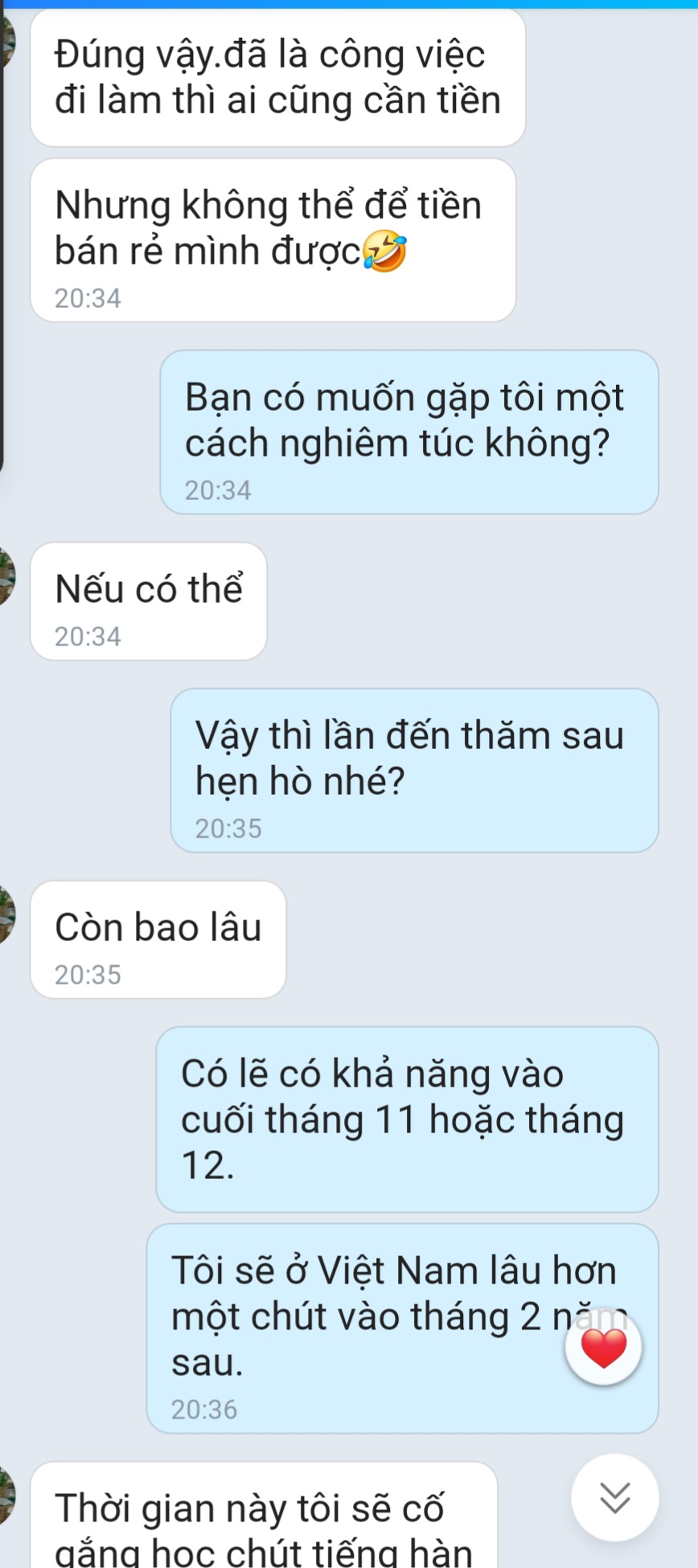Tap the 'Tôi sẽ ở Việt Nam lâu hơn' bubble
The image size is (698, 1568).
pos(403,1329)
